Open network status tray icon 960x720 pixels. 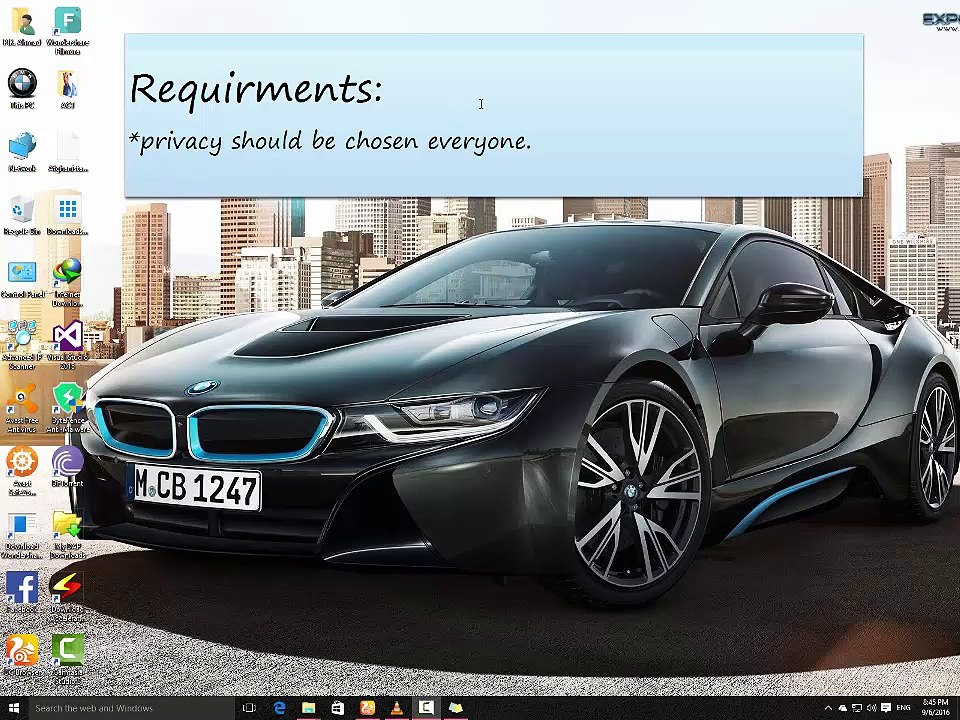pyautogui.click(x=857, y=708)
